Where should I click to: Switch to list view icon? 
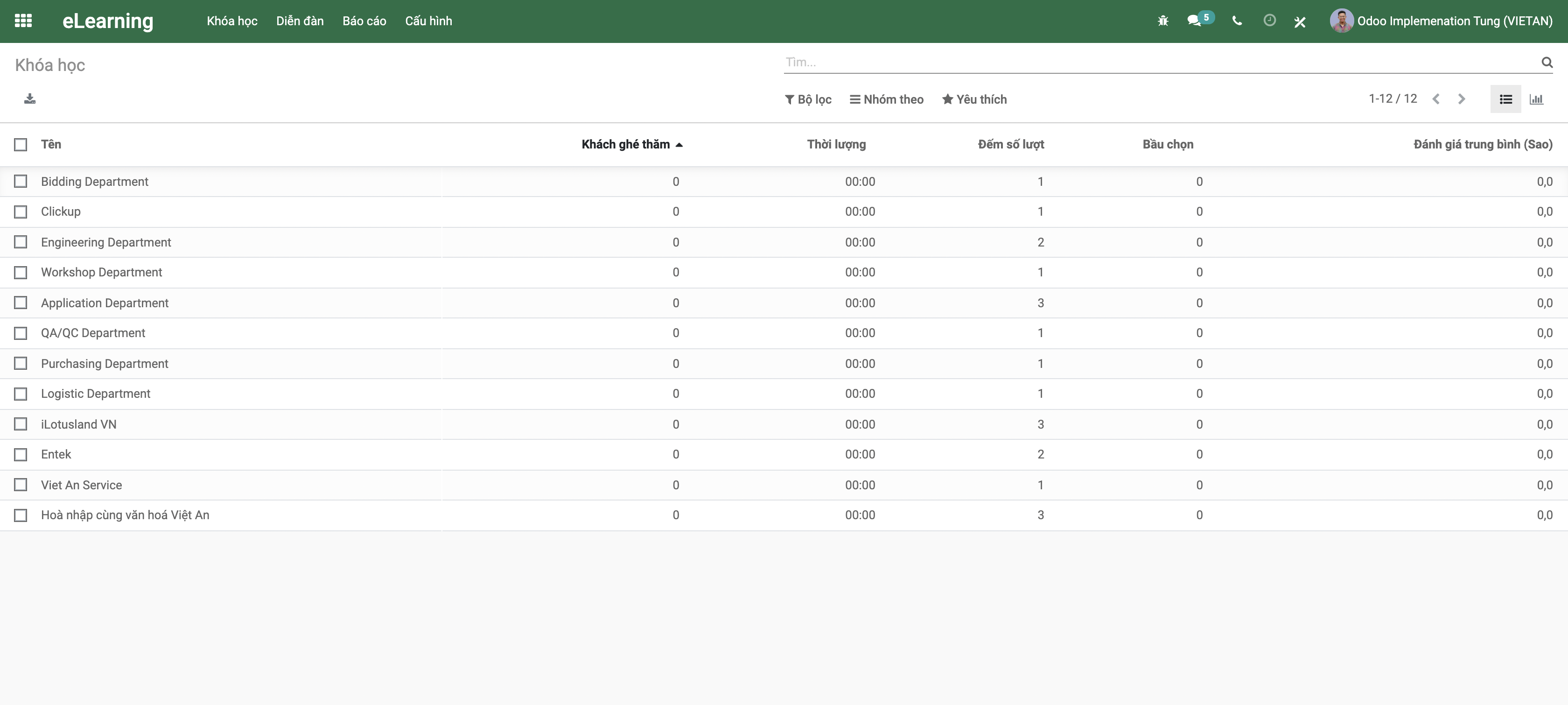[x=1506, y=99]
